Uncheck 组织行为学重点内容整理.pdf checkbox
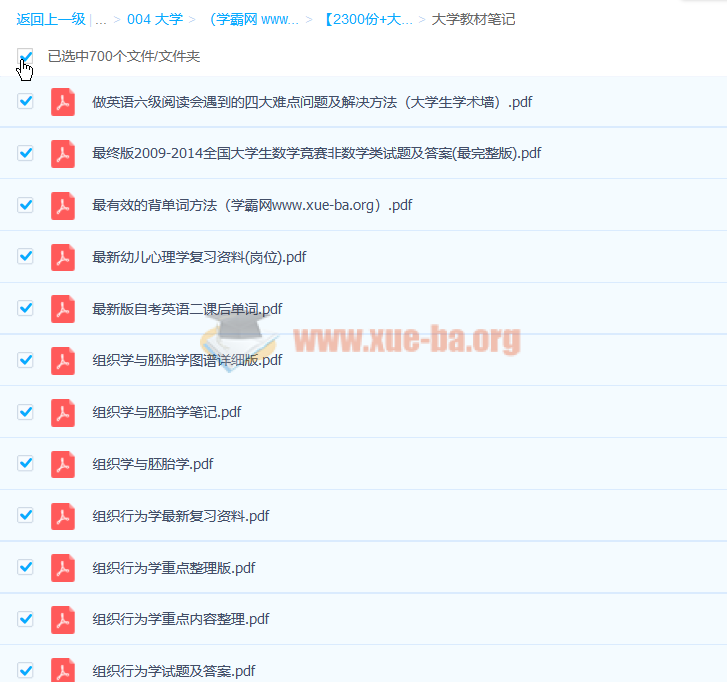727x682 pixels. 26,619
